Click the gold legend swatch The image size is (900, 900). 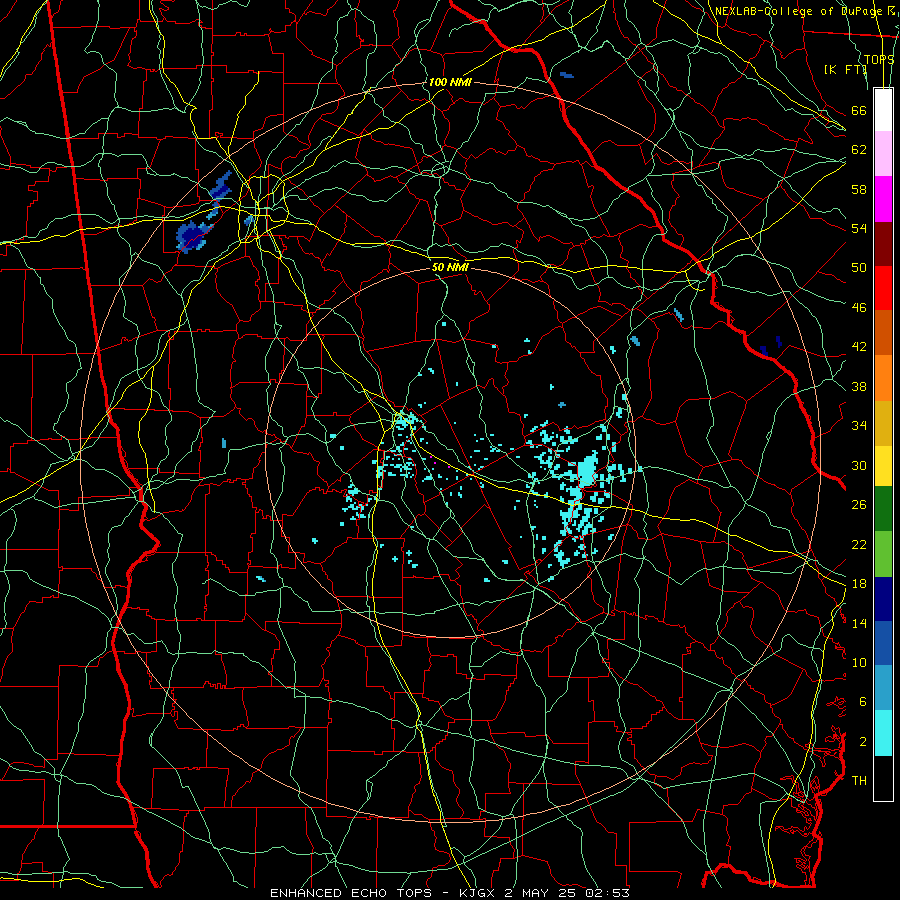[883, 423]
